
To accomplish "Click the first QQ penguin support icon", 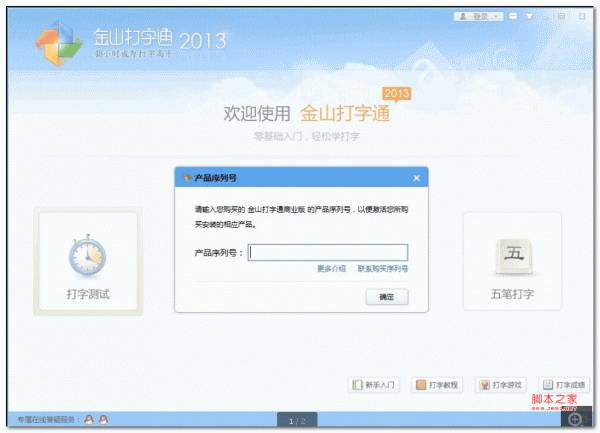I will (x=89, y=420).
